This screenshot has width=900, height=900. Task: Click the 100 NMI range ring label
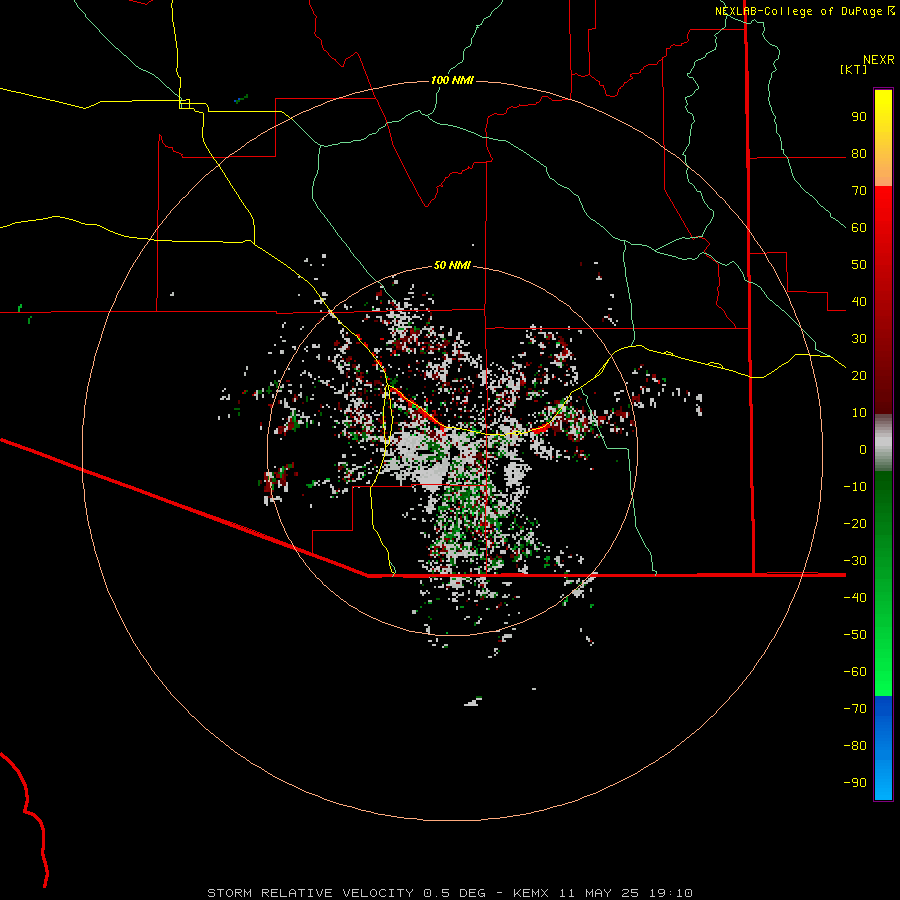pyautogui.click(x=452, y=80)
